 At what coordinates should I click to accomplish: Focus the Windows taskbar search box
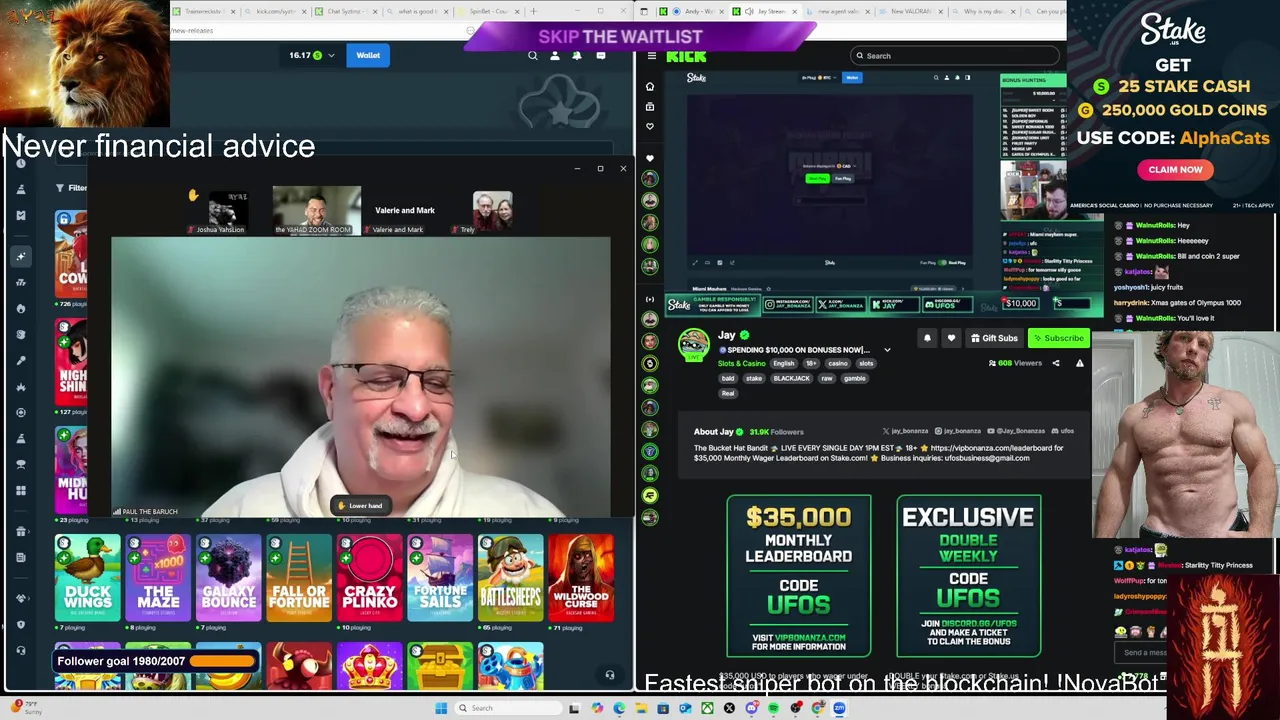coord(507,708)
